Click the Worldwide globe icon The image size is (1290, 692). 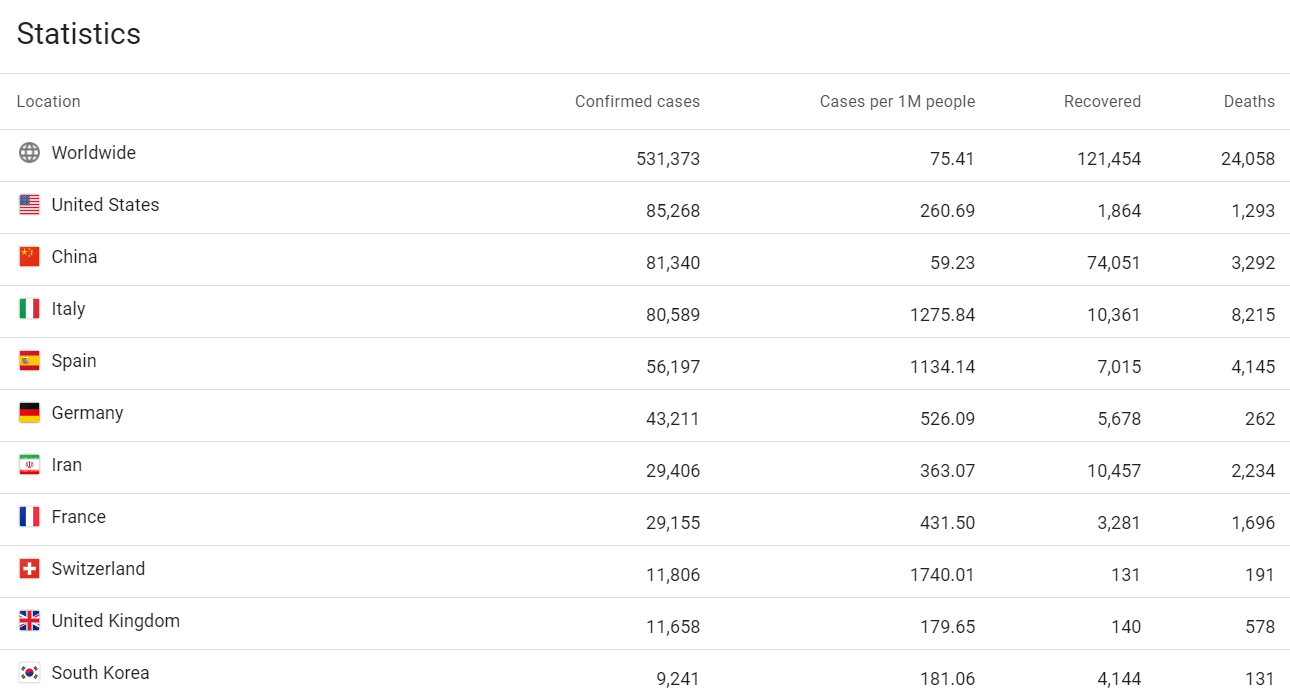tap(30, 153)
